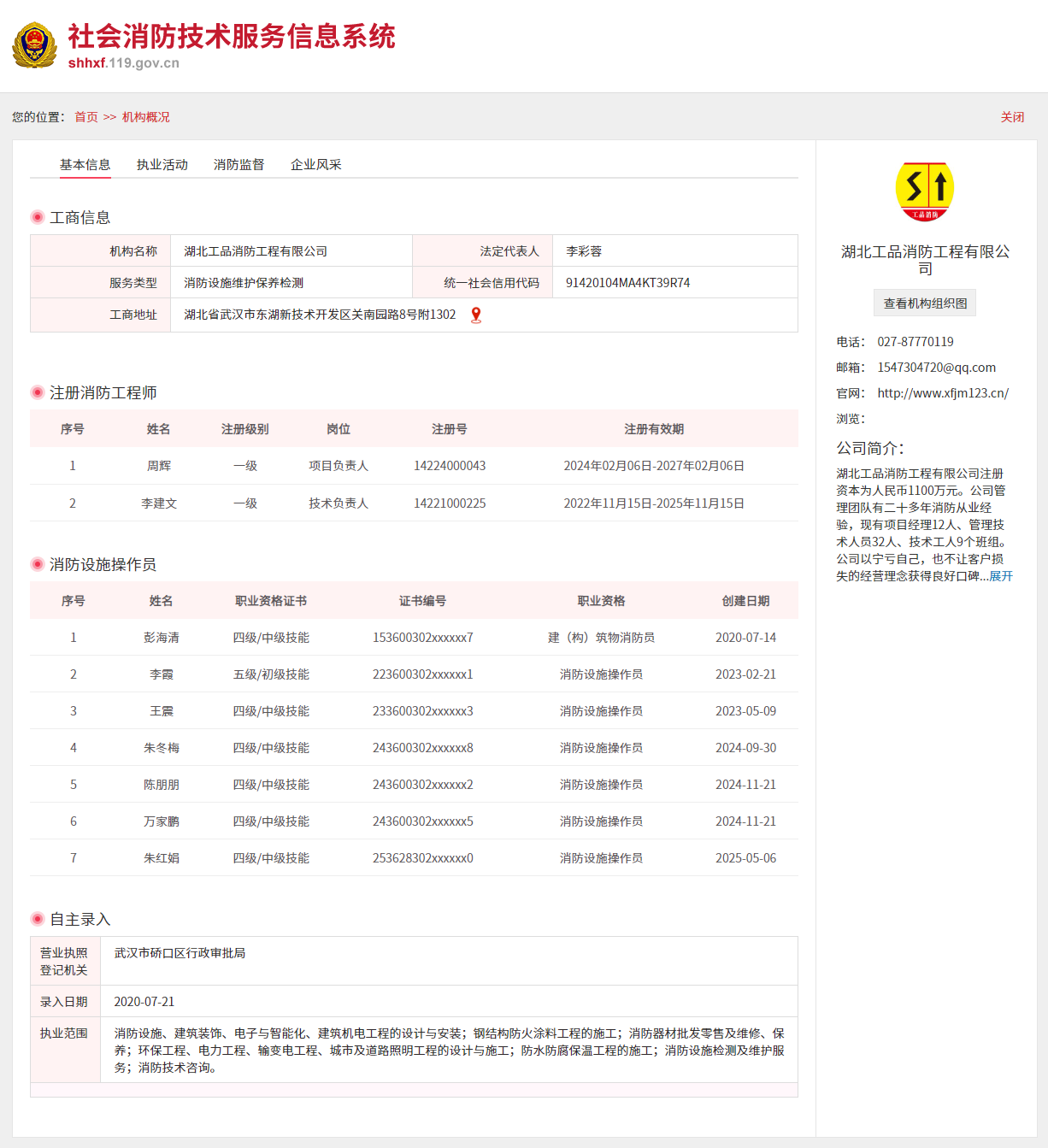Click the 技术负责人 position cell
The height and width of the screenshot is (1148, 1048).
[x=339, y=503]
